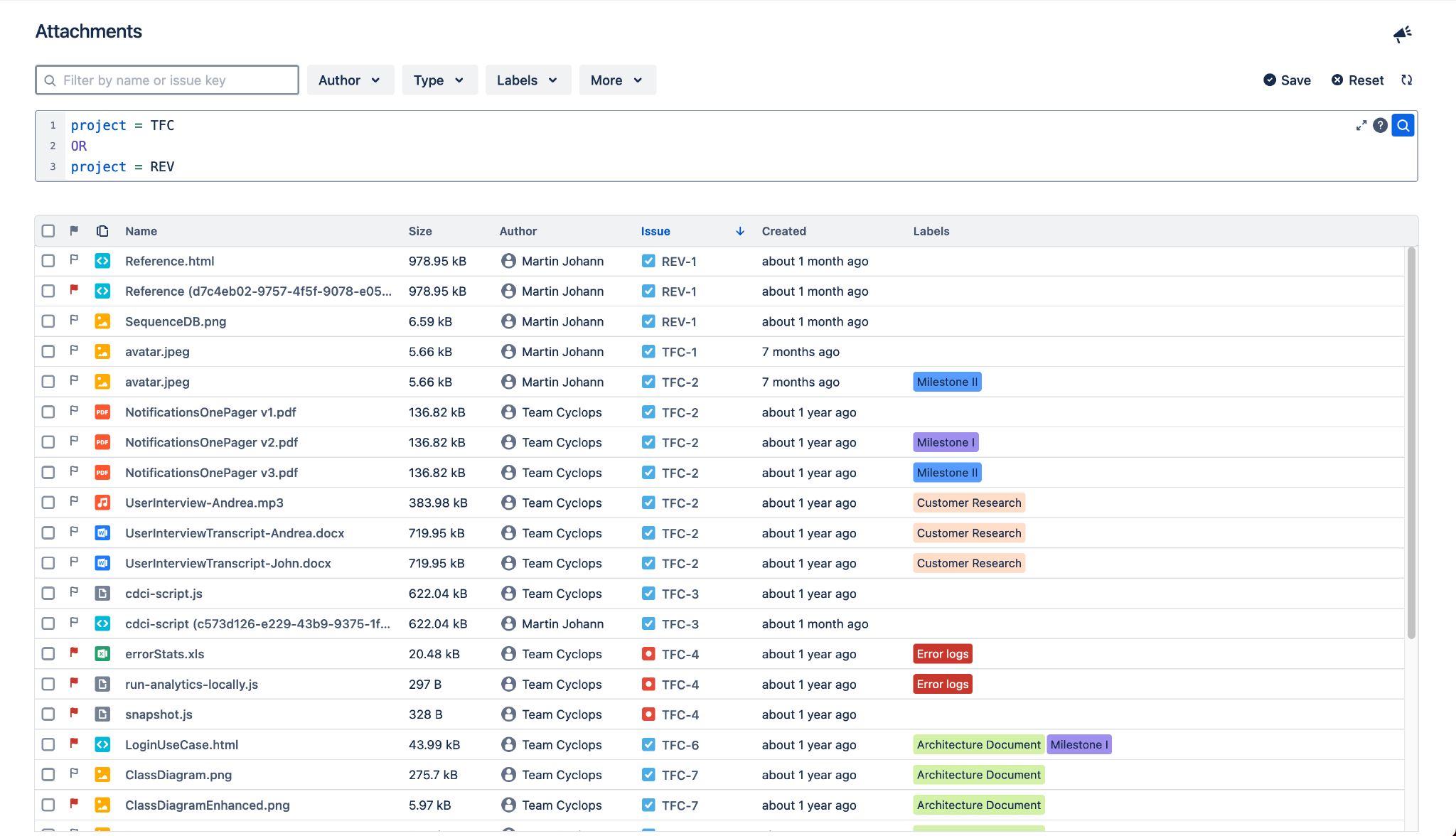This screenshot has height=836, width=1456.
Task: Click the PDF icon of NotificationsOnePager v1.pdf
Action: [x=102, y=412]
